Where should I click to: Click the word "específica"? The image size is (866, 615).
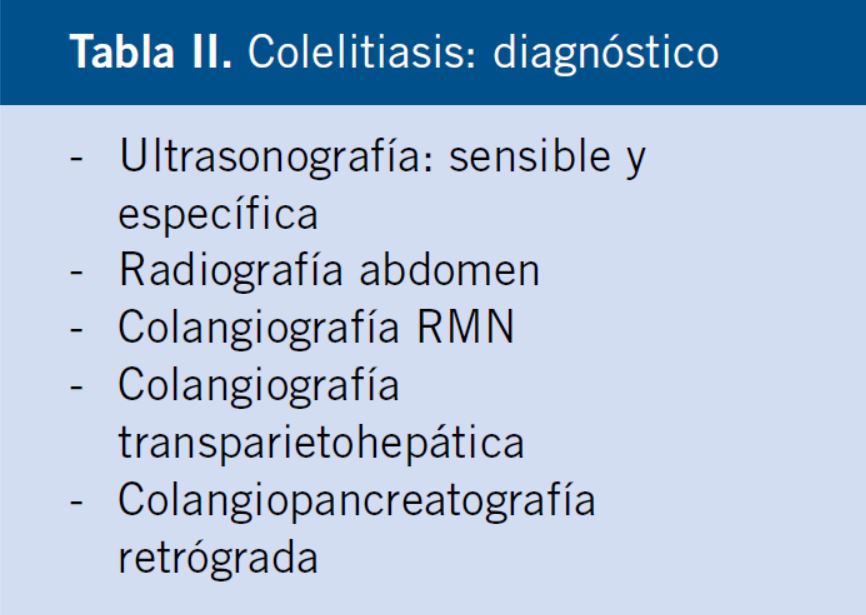coord(218,215)
